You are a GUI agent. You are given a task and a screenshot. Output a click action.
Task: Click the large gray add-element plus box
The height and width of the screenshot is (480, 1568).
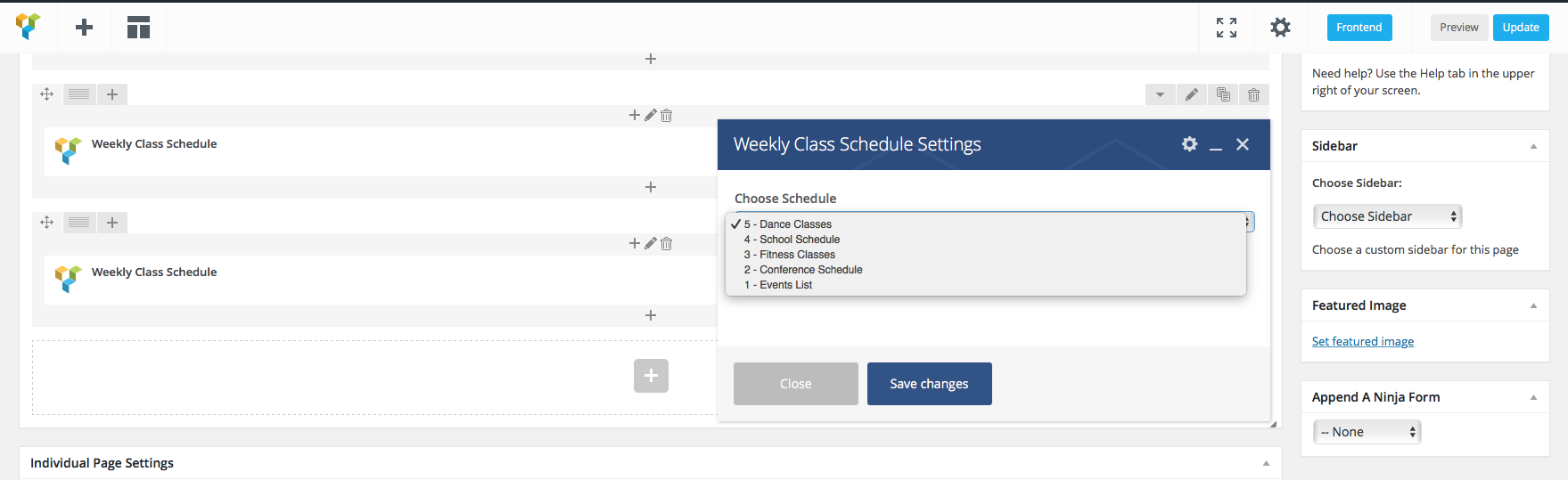tap(651, 376)
